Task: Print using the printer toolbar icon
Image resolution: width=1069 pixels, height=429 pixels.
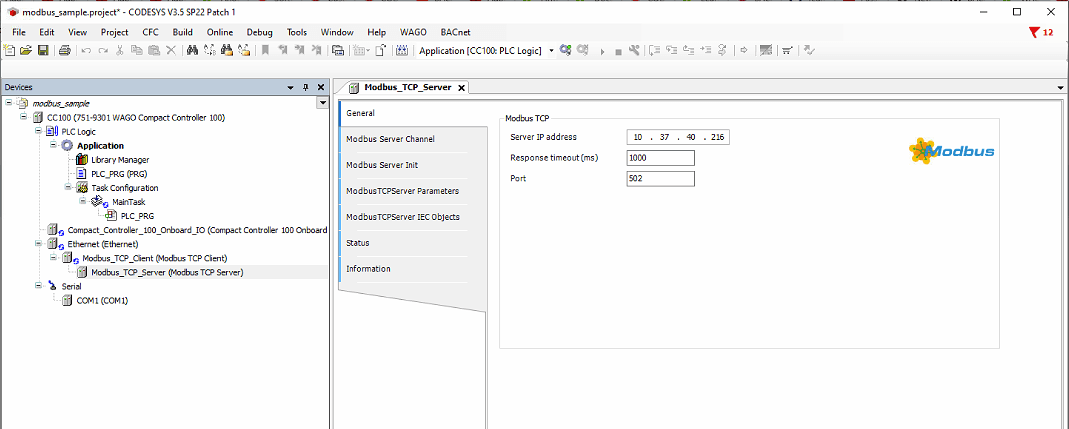Action: point(65,50)
